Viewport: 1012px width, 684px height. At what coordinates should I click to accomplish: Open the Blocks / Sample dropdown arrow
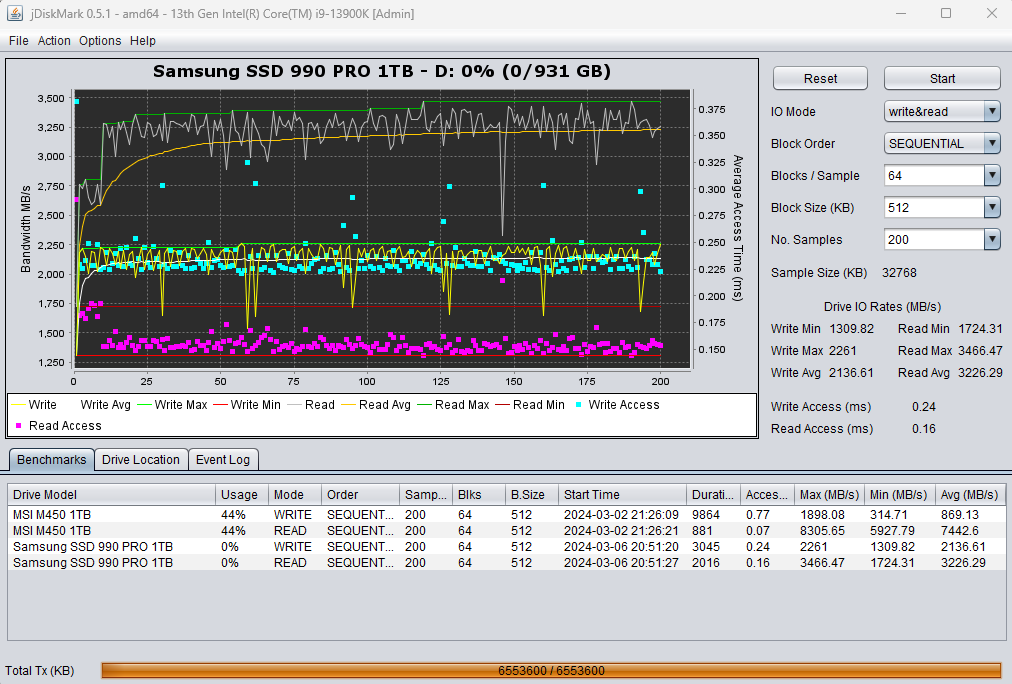click(x=991, y=176)
